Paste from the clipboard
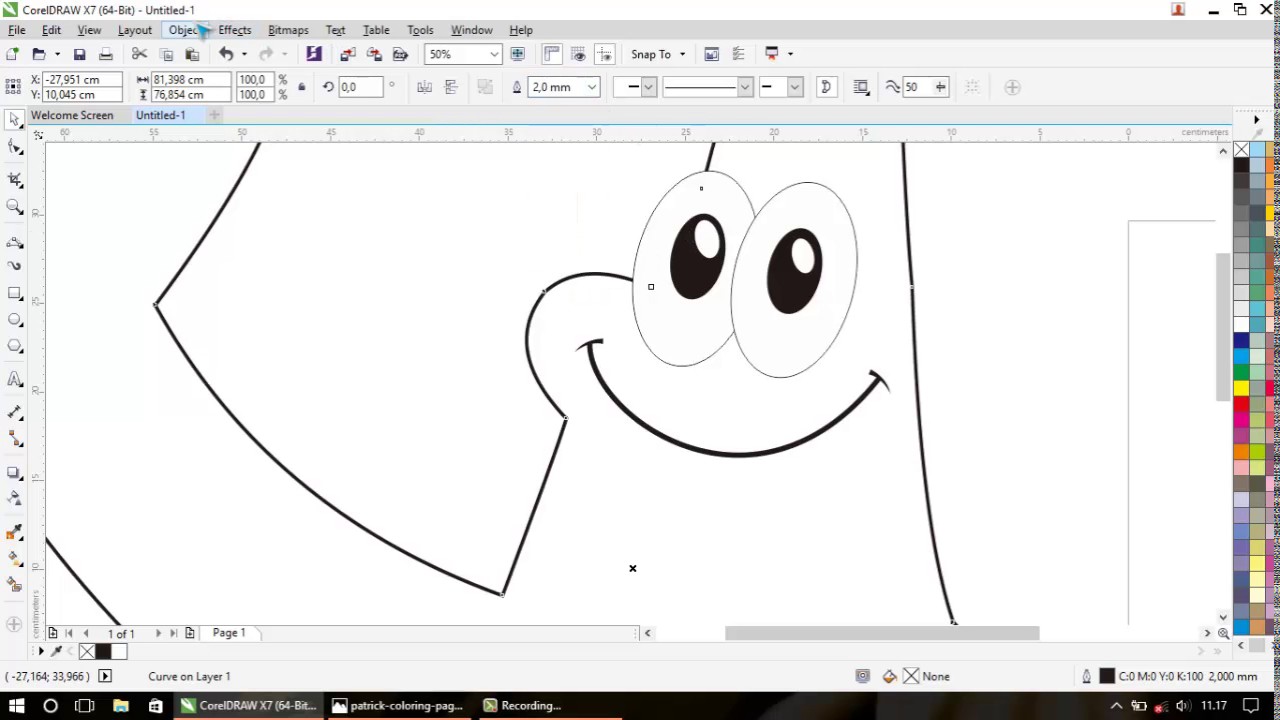Viewport: 1280px width, 720px height. point(192,54)
